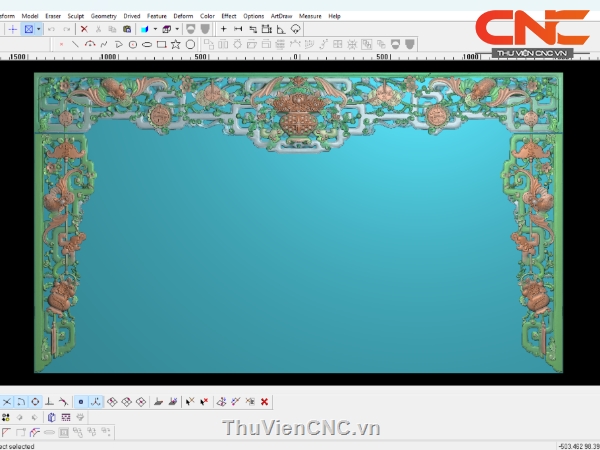Select the arc drawing tool

(x=90, y=44)
